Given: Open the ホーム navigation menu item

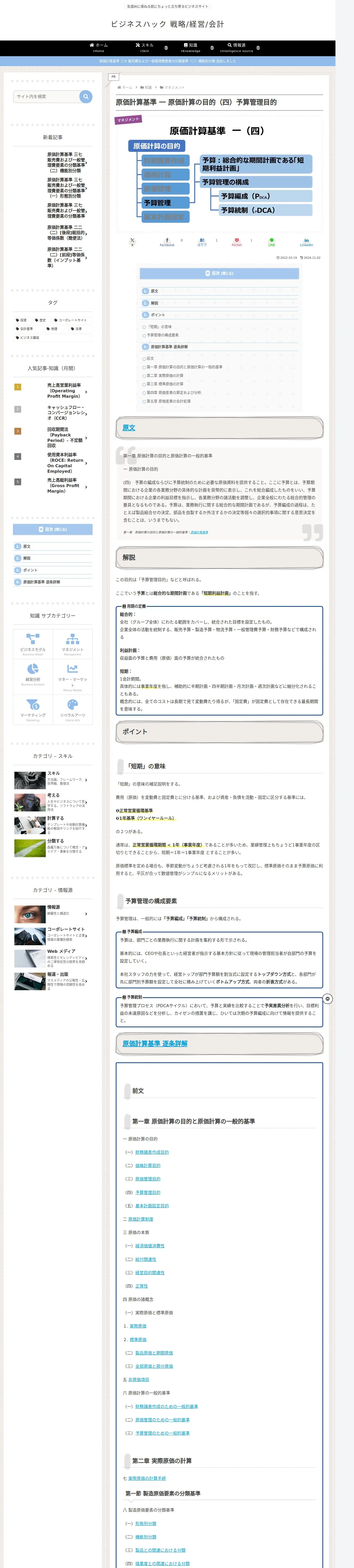Looking at the screenshot, I should tap(98, 48).
